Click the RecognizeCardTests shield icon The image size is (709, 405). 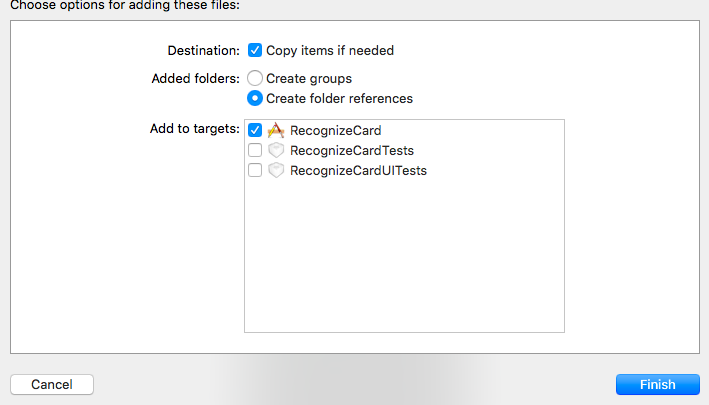pos(276,150)
